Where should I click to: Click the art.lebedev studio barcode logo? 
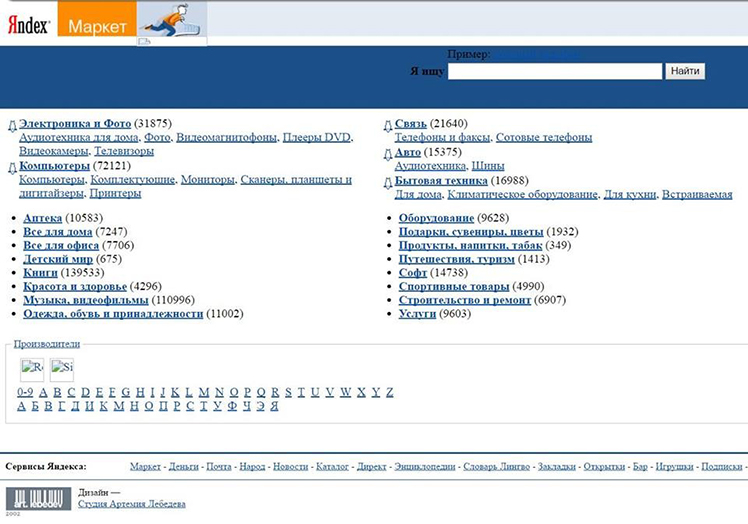click(39, 498)
